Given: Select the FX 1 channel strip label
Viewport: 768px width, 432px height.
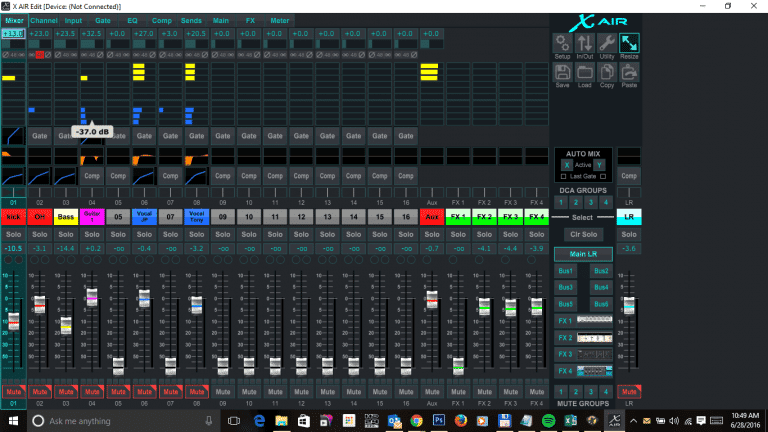Looking at the screenshot, I should coord(458,216).
